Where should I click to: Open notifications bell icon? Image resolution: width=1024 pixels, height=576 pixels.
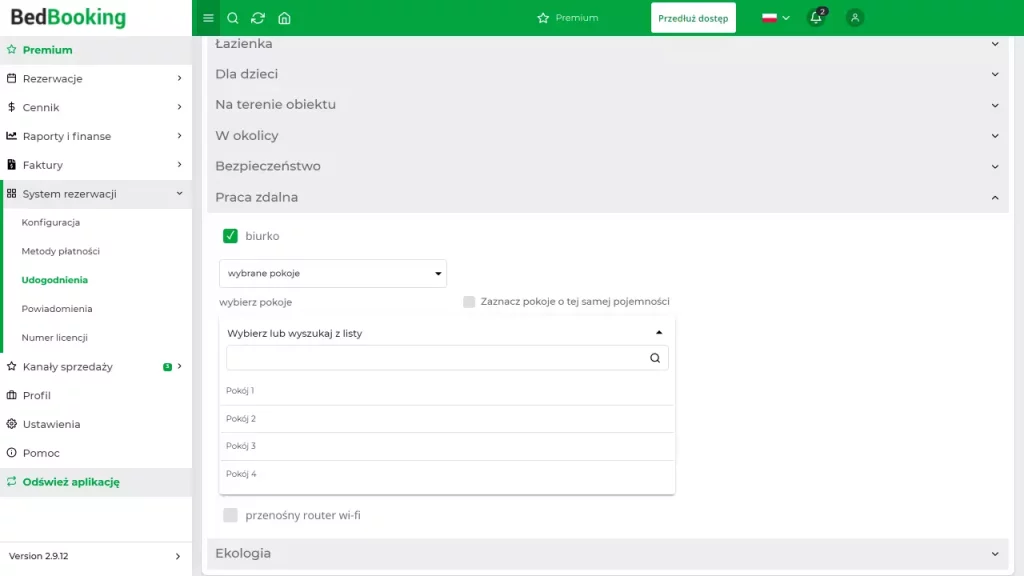pyautogui.click(x=816, y=18)
